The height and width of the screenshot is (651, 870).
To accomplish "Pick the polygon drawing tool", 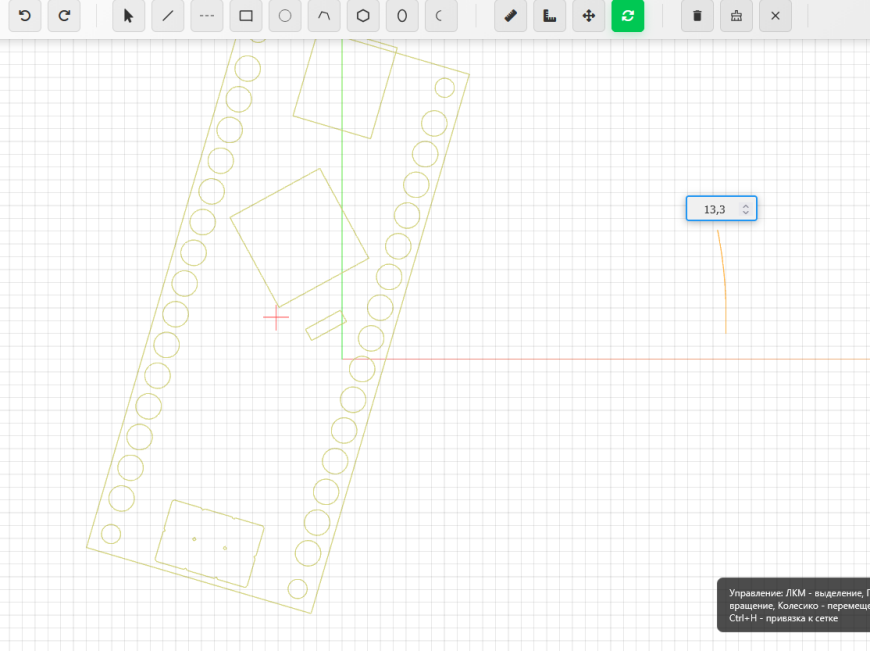I will click(x=362, y=16).
